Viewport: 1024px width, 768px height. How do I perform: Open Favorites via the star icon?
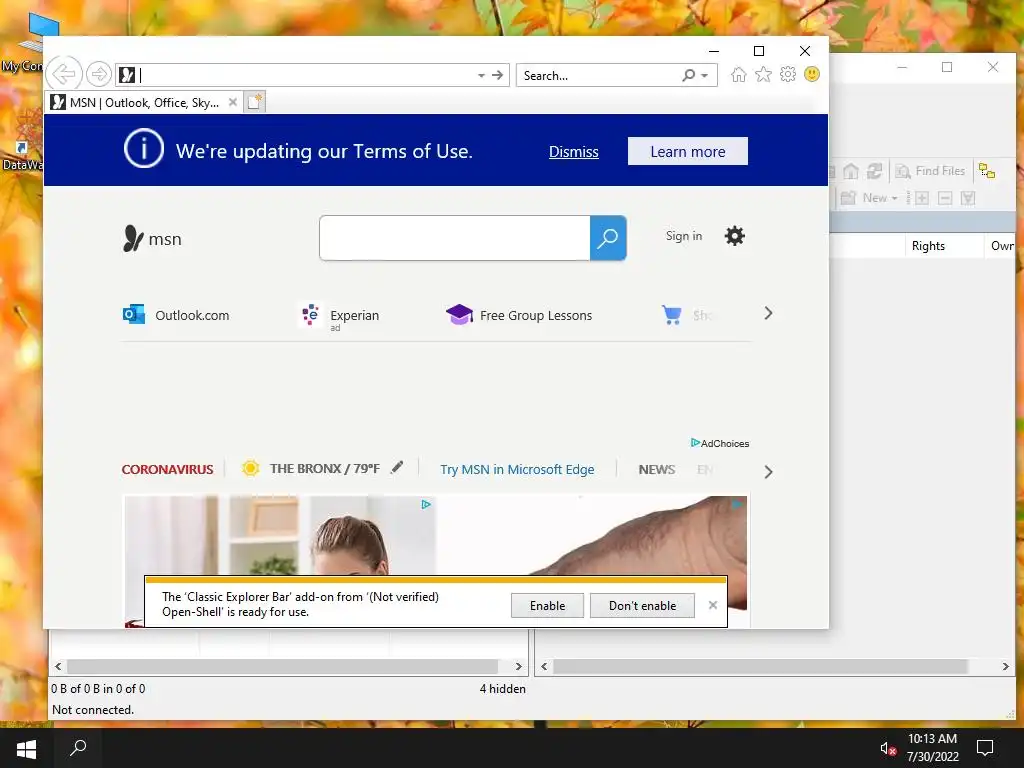pyautogui.click(x=763, y=74)
